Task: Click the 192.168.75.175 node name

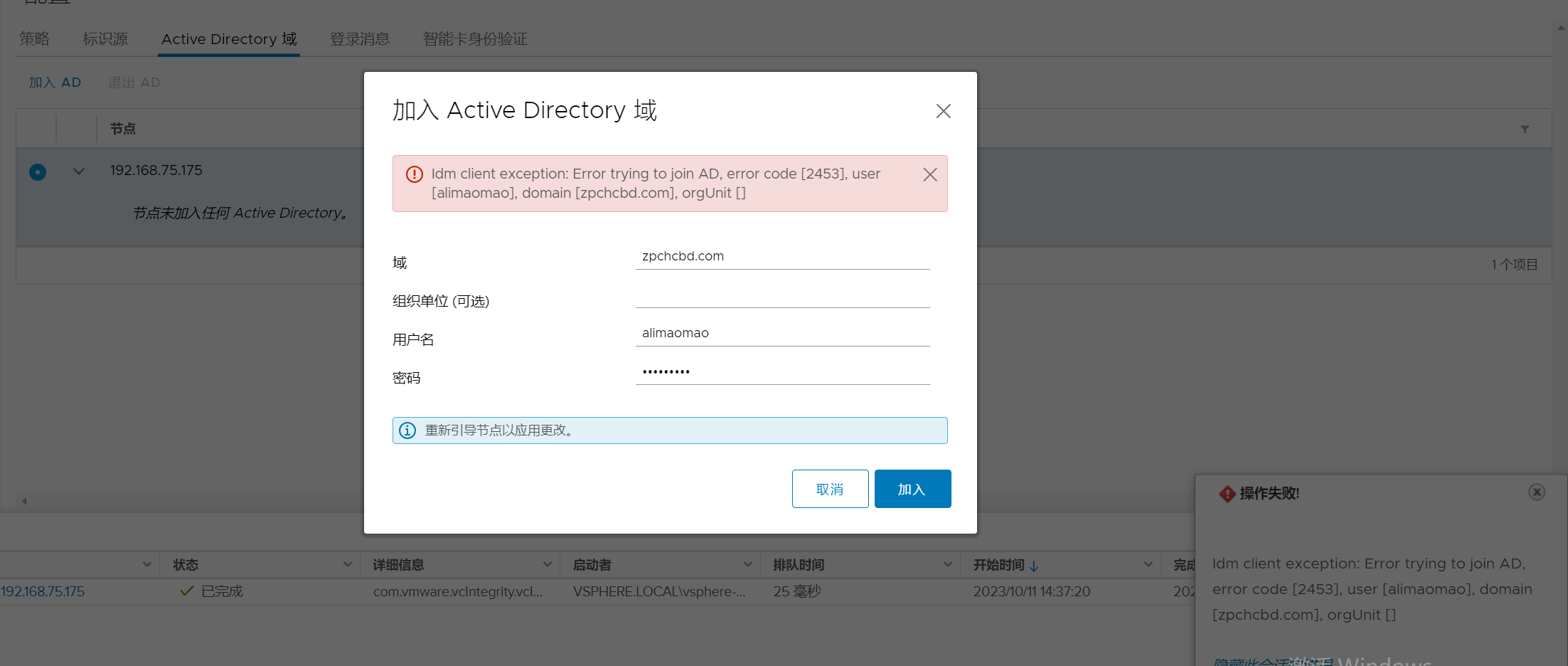Action: coord(156,170)
